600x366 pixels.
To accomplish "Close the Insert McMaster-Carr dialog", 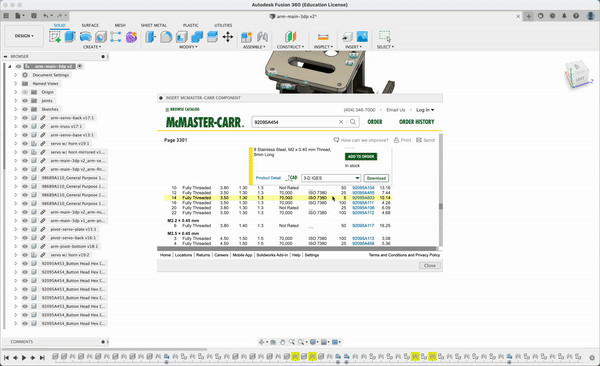I will tap(430, 265).
